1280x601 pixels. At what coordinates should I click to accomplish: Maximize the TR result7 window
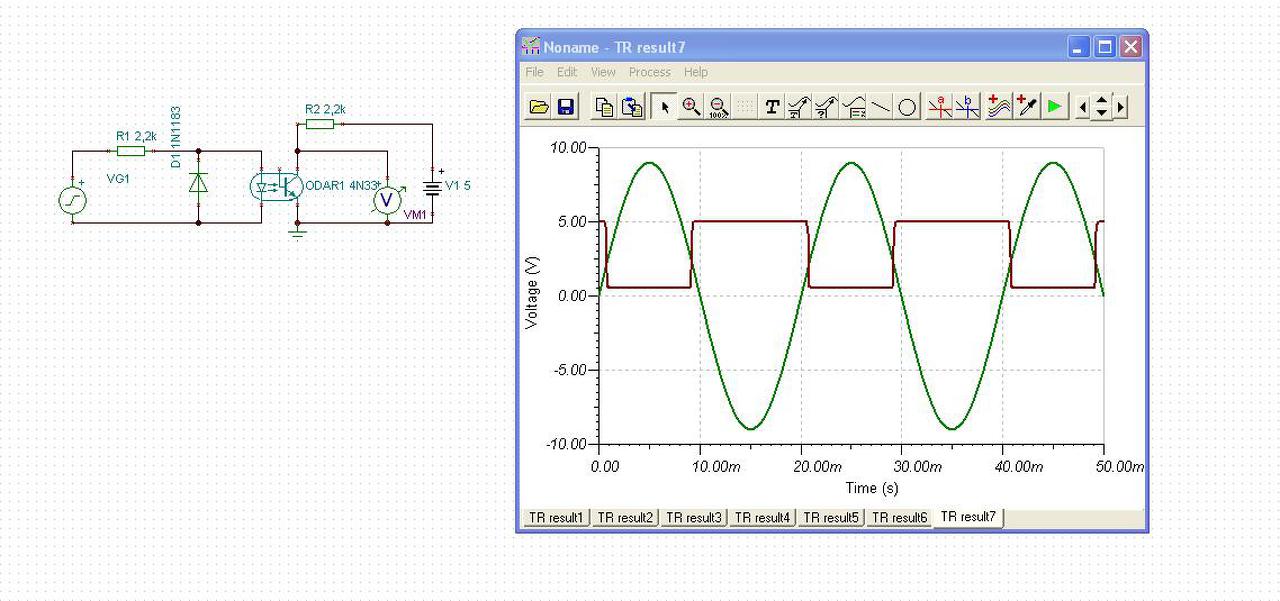1105,47
